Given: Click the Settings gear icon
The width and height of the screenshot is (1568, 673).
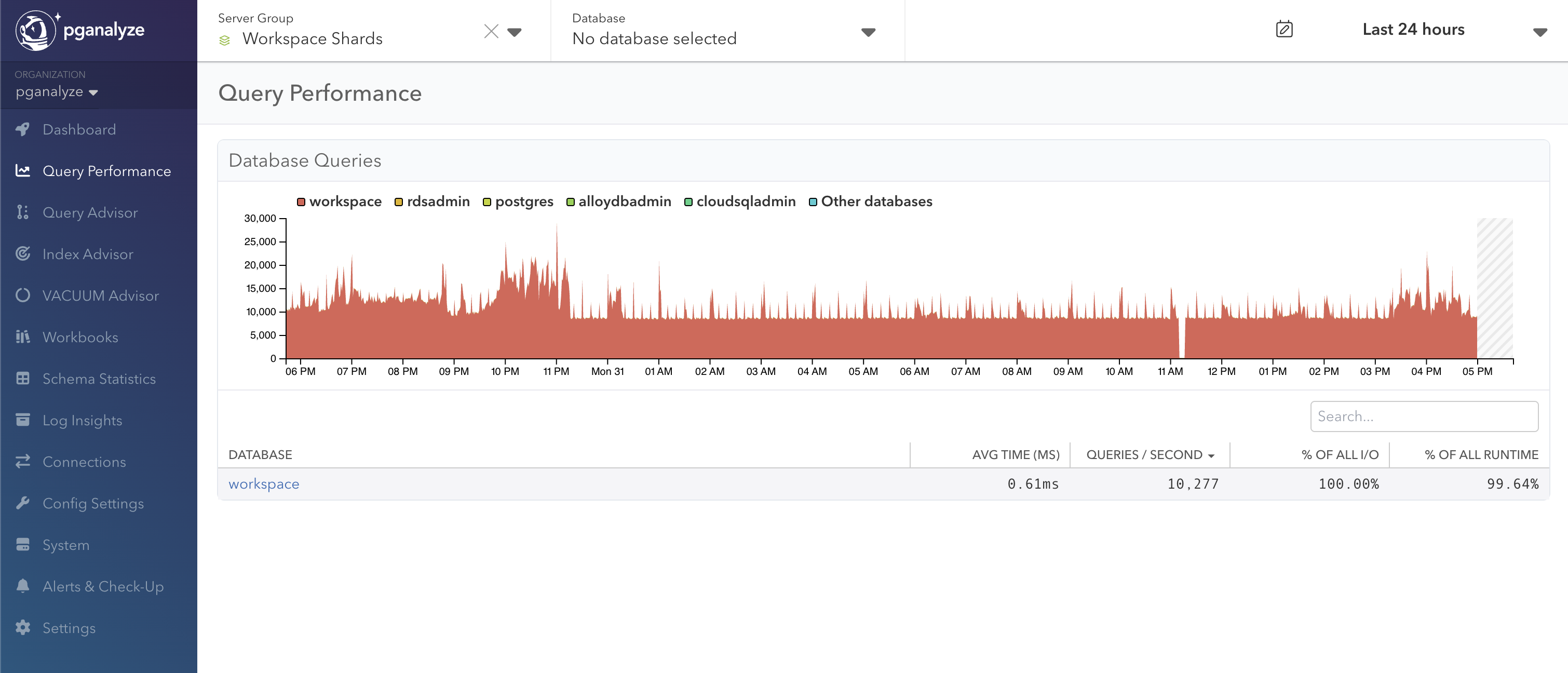Looking at the screenshot, I should tap(22, 627).
